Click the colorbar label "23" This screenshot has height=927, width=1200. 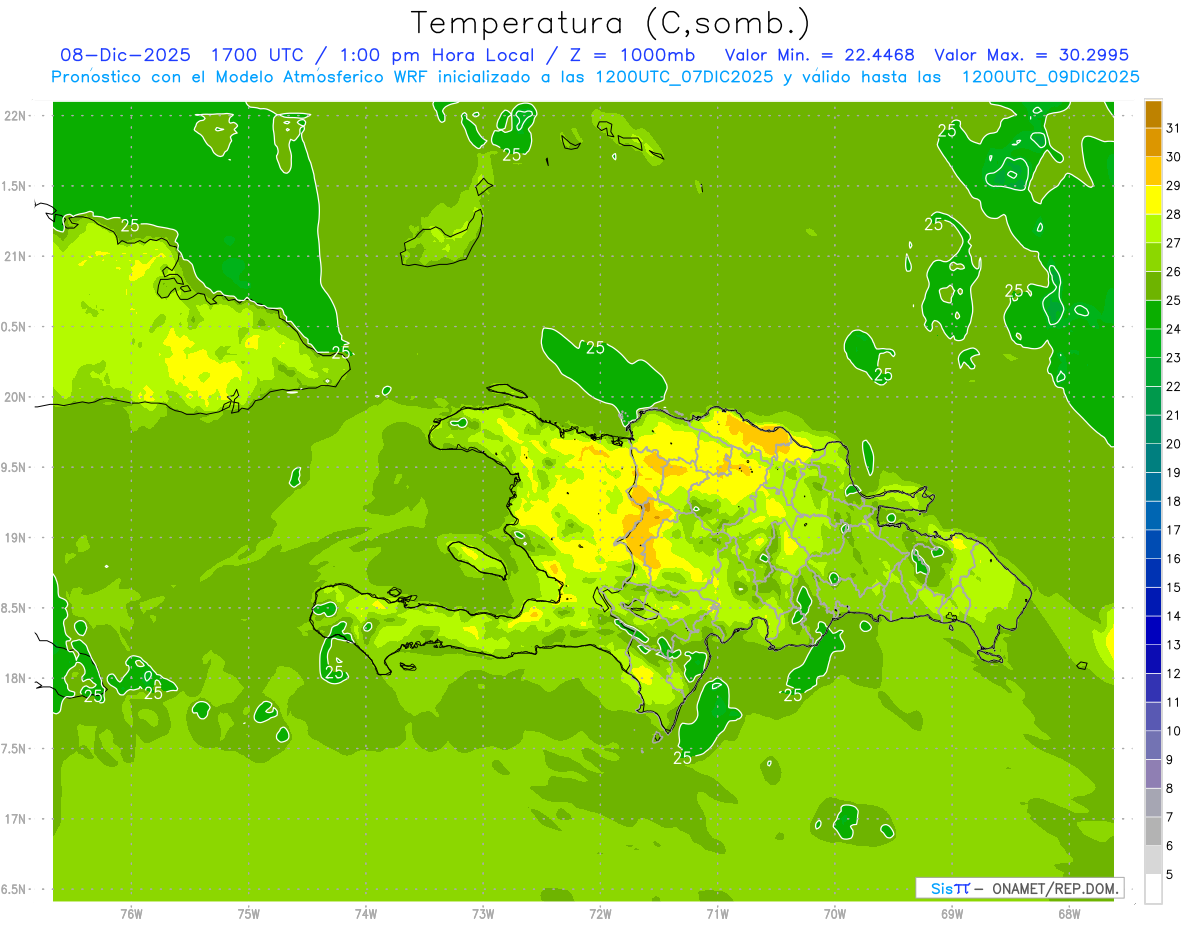1173,358
